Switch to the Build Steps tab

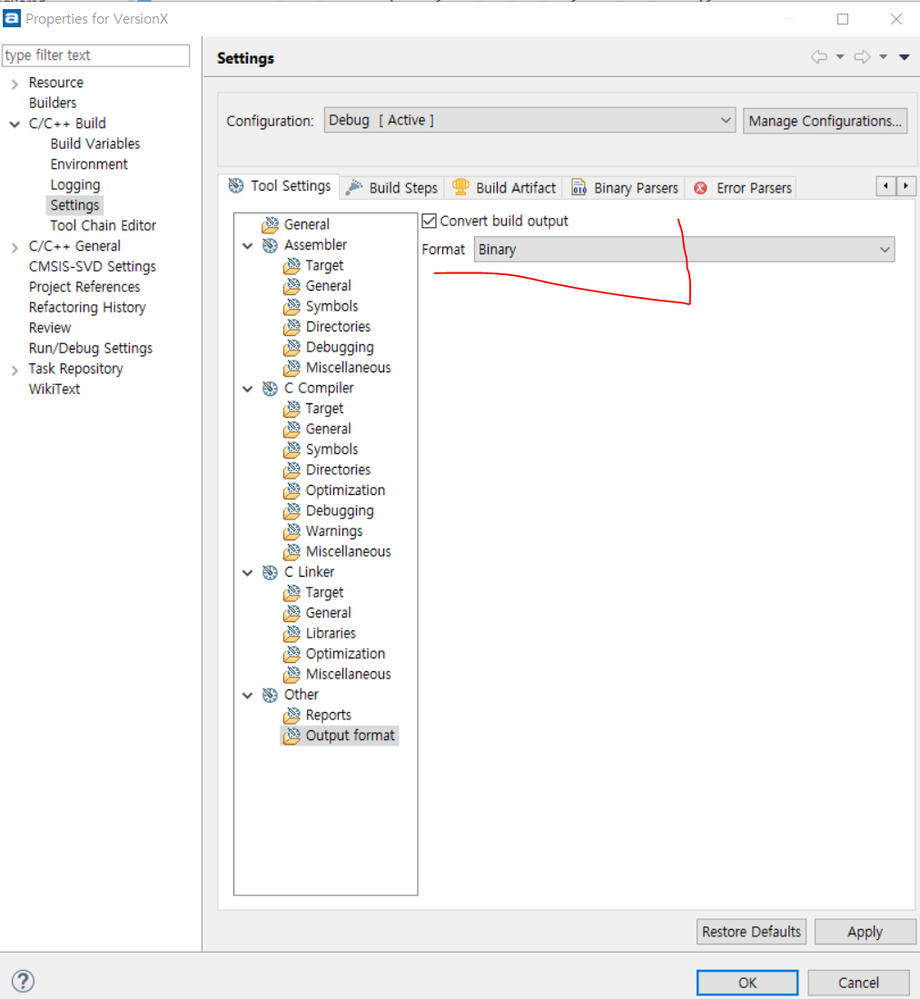(x=392, y=188)
